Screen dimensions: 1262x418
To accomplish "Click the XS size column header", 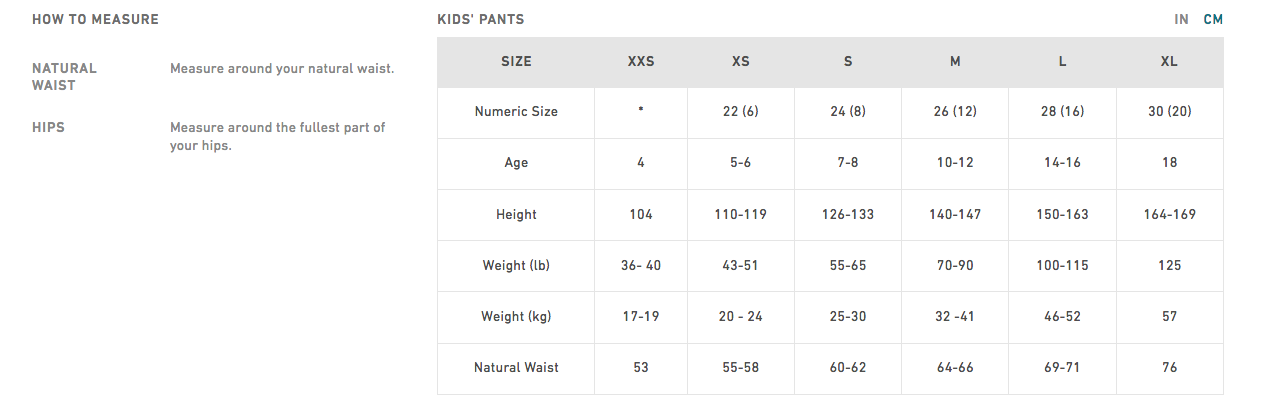I will tap(741, 61).
